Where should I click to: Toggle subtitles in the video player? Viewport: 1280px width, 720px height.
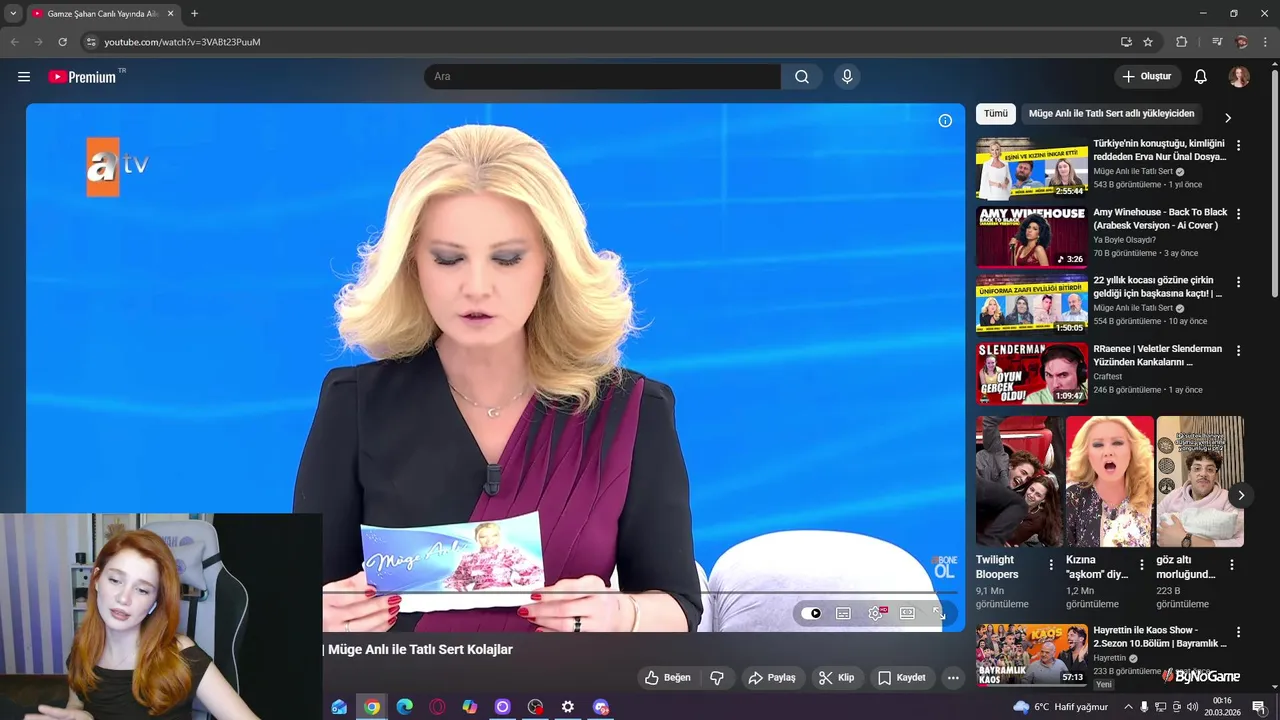pyautogui.click(x=843, y=613)
